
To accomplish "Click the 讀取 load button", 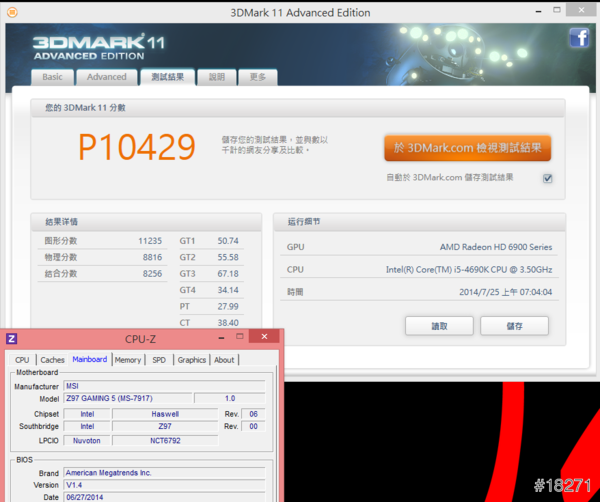I will (439, 326).
